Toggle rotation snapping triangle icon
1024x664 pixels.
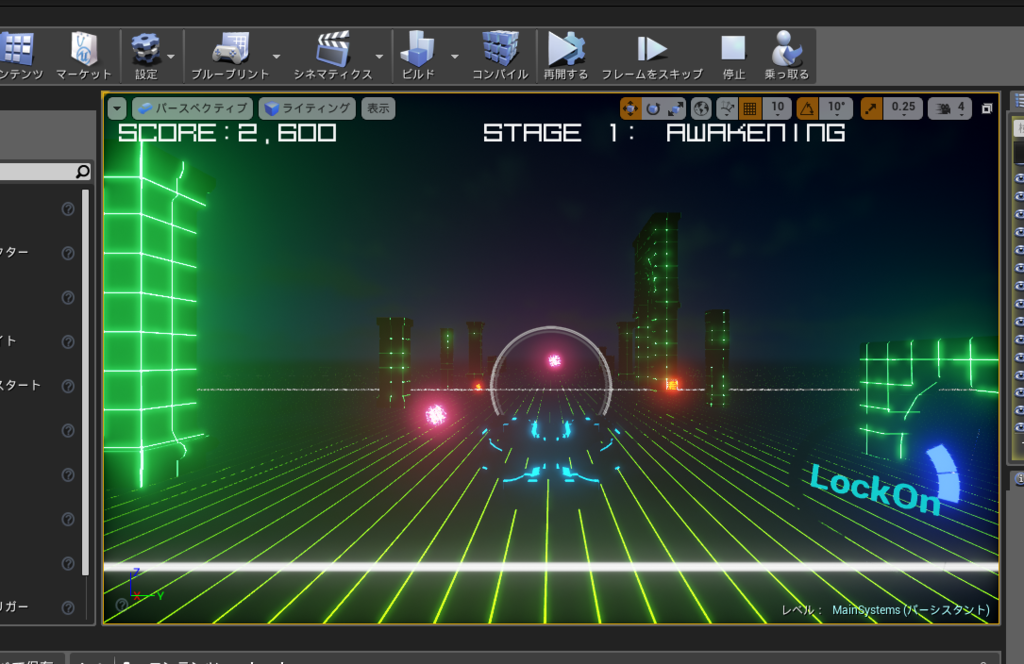coord(807,108)
